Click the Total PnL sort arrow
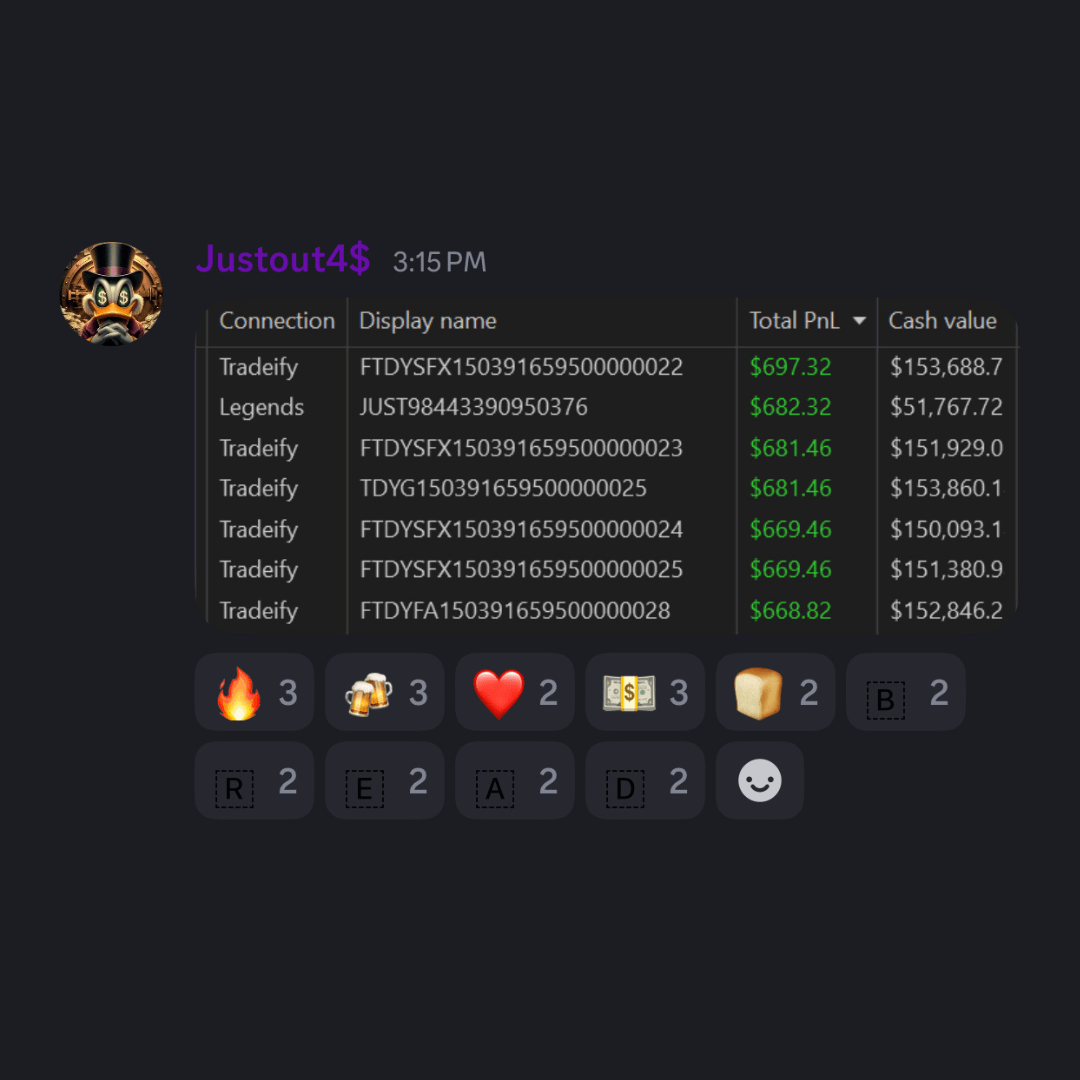1080x1080 pixels. (x=859, y=320)
